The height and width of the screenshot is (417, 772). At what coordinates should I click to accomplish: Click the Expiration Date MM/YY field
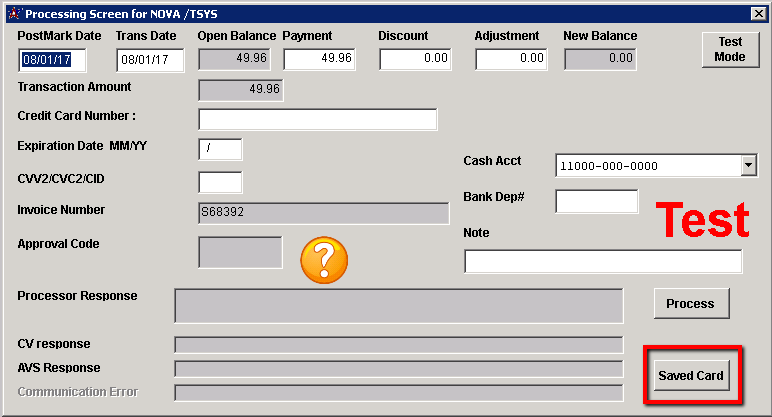[x=220, y=149]
